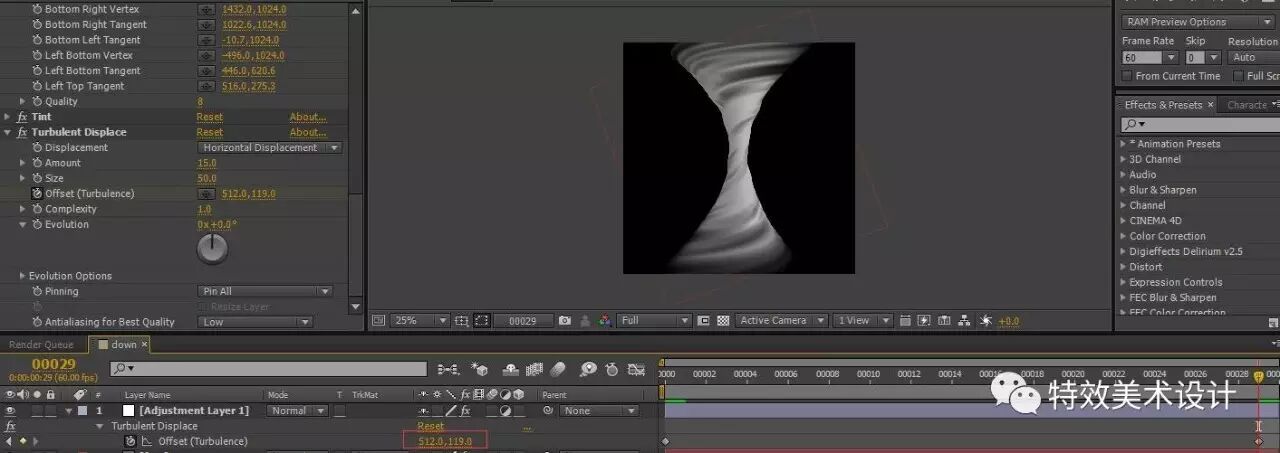Open the viewer magnification 25% dropdown
The height and width of the screenshot is (453, 1280).
420,321
